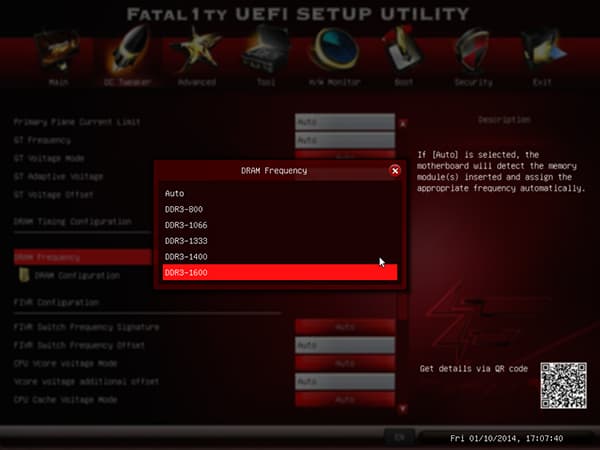Switch to the Advanced star icon

(196, 51)
